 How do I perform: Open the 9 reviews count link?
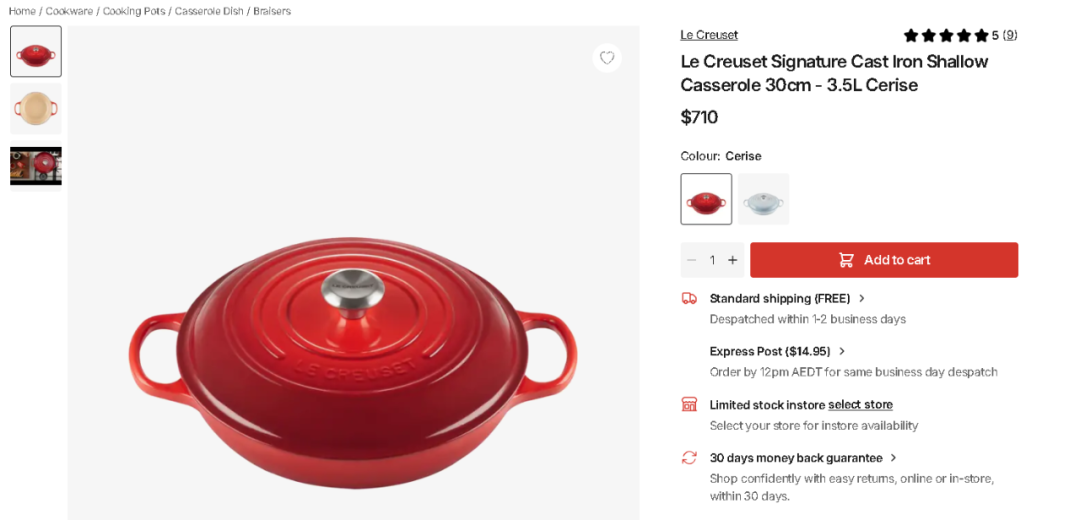(1010, 35)
